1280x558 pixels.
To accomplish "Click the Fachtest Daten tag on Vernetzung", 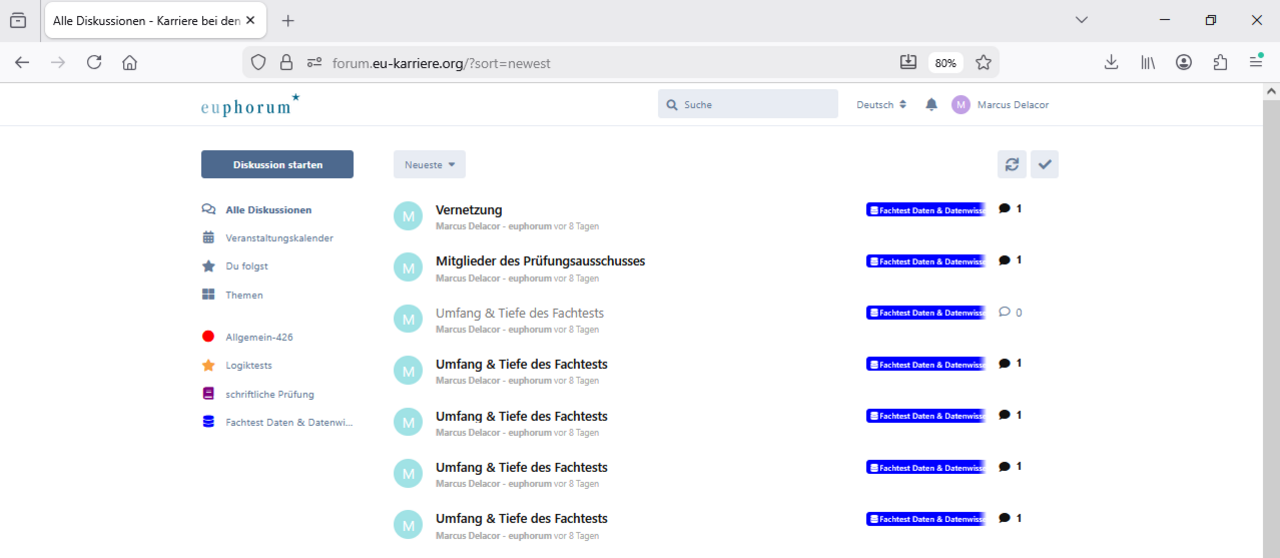I will click(x=926, y=210).
